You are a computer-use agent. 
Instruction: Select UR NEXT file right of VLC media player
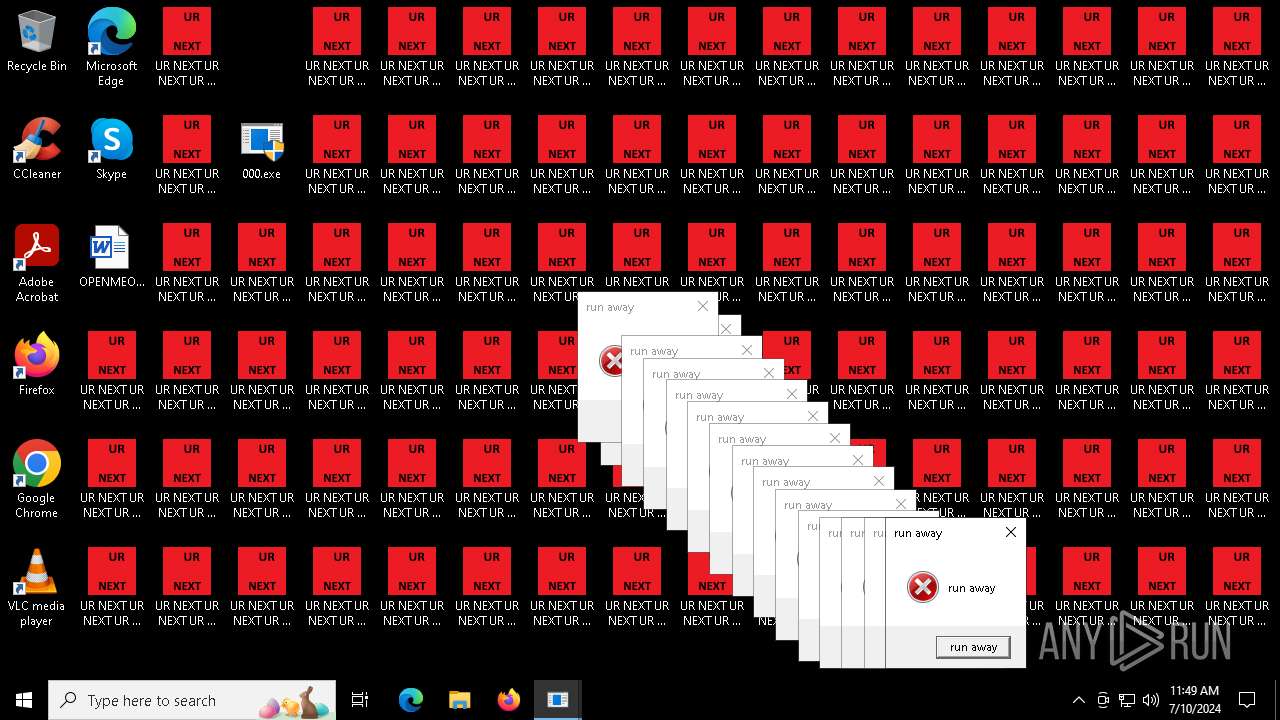(x=112, y=588)
